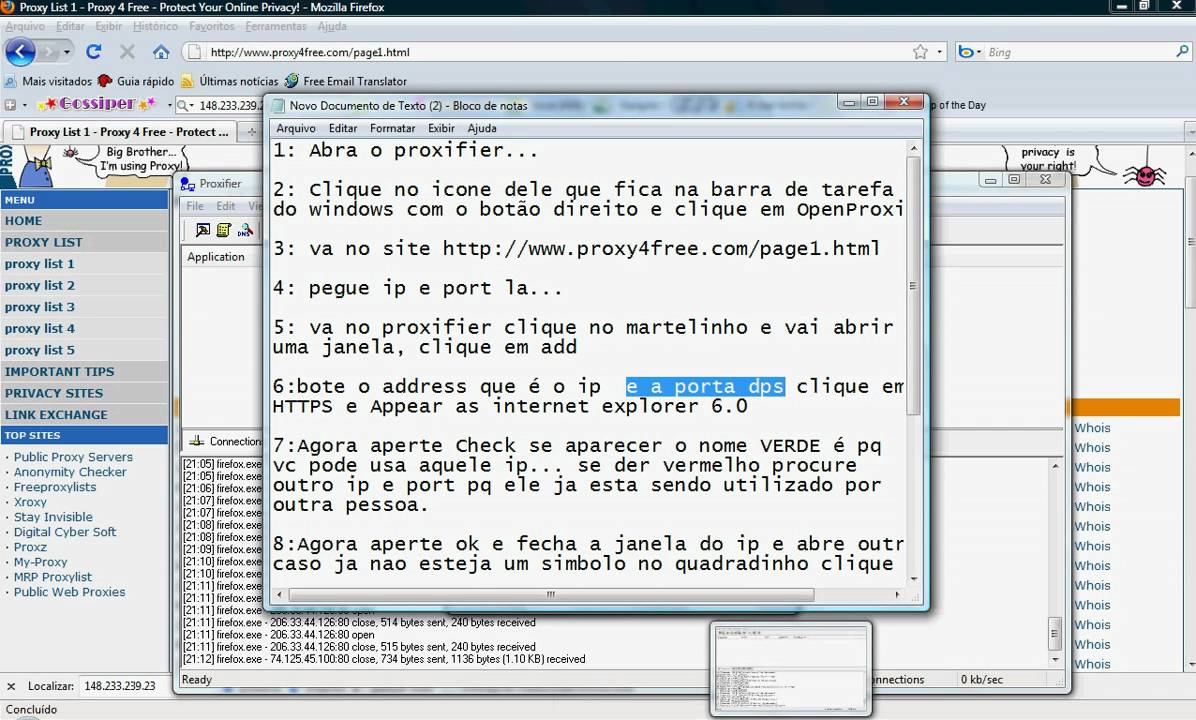Image resolution: width=1196 pixels, height=720 pixels.
Task: Click magnifier icon in Gossiper toolbar search
Action: pos(182,105)
